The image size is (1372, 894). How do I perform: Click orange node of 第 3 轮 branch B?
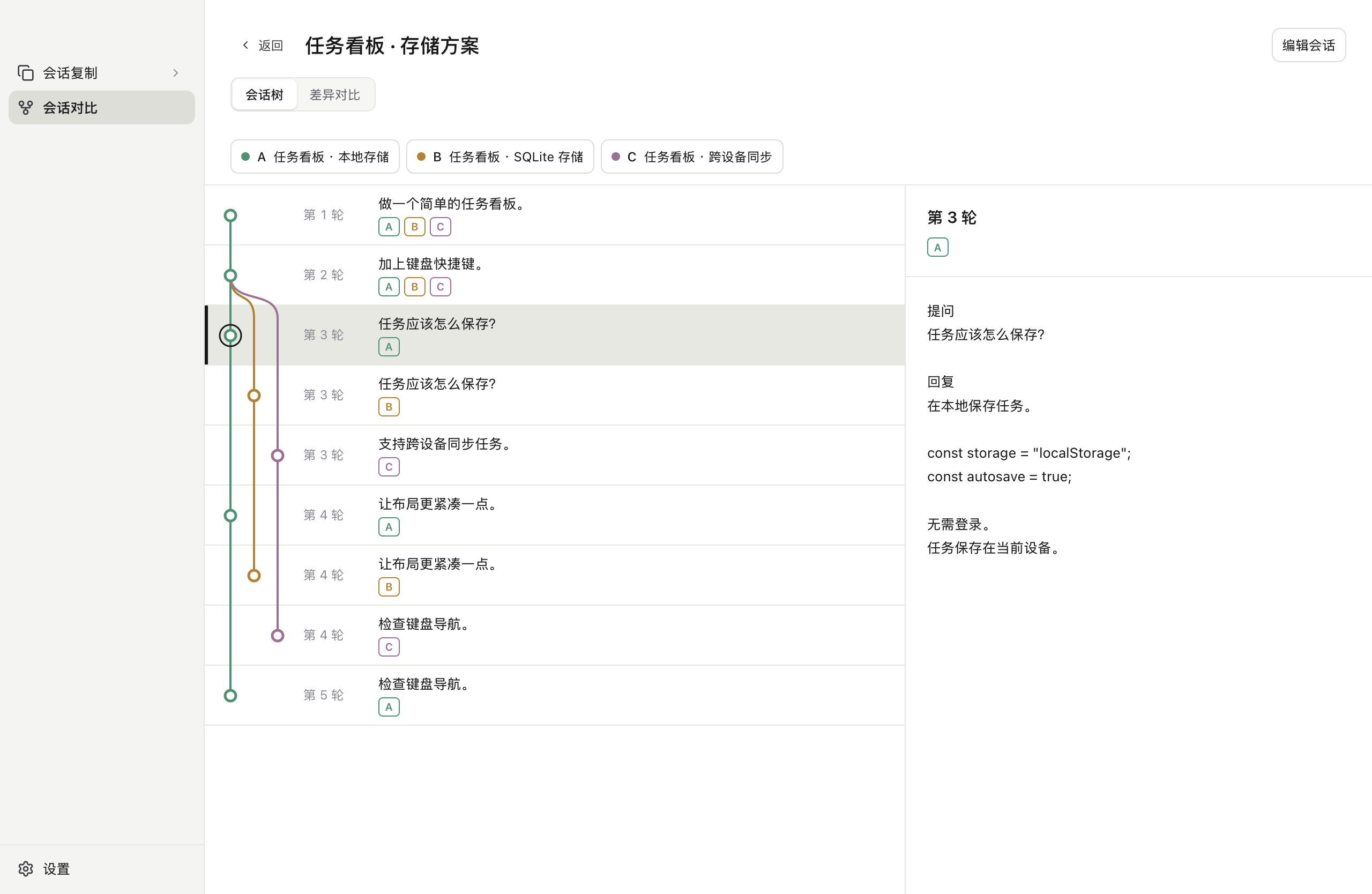pos(254,396)
